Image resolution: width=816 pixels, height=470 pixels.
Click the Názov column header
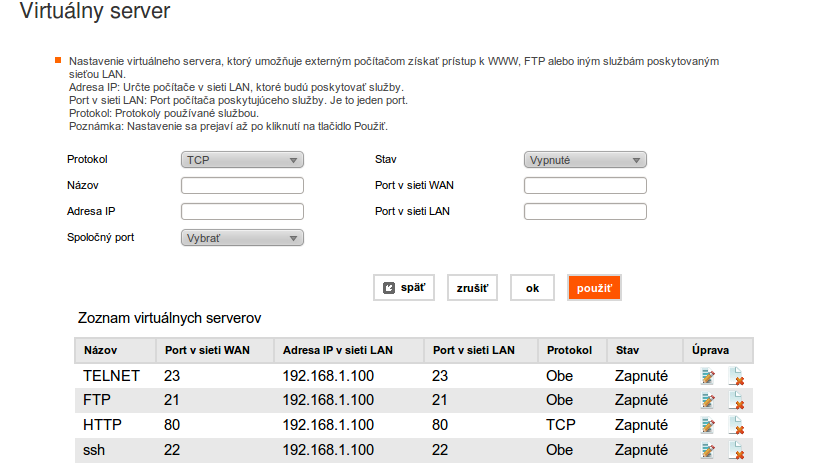click(x=100, y=350)
